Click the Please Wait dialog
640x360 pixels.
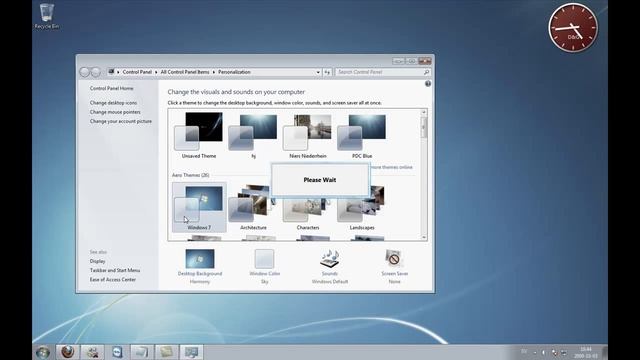[x=320, y=180]
